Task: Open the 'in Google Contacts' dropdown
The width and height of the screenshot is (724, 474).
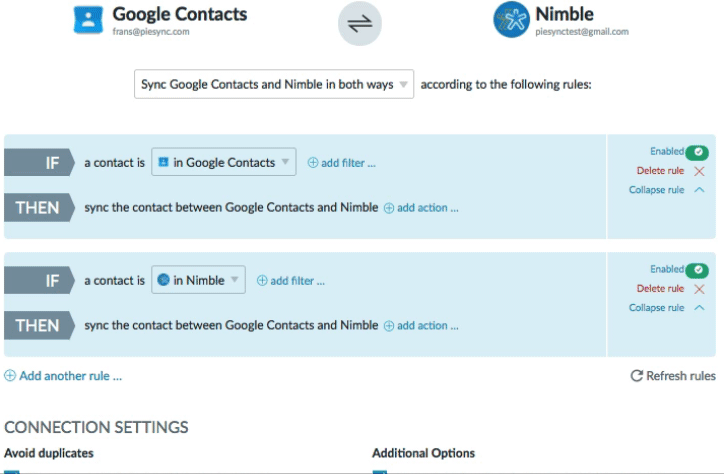Action: tap(224, 162)
